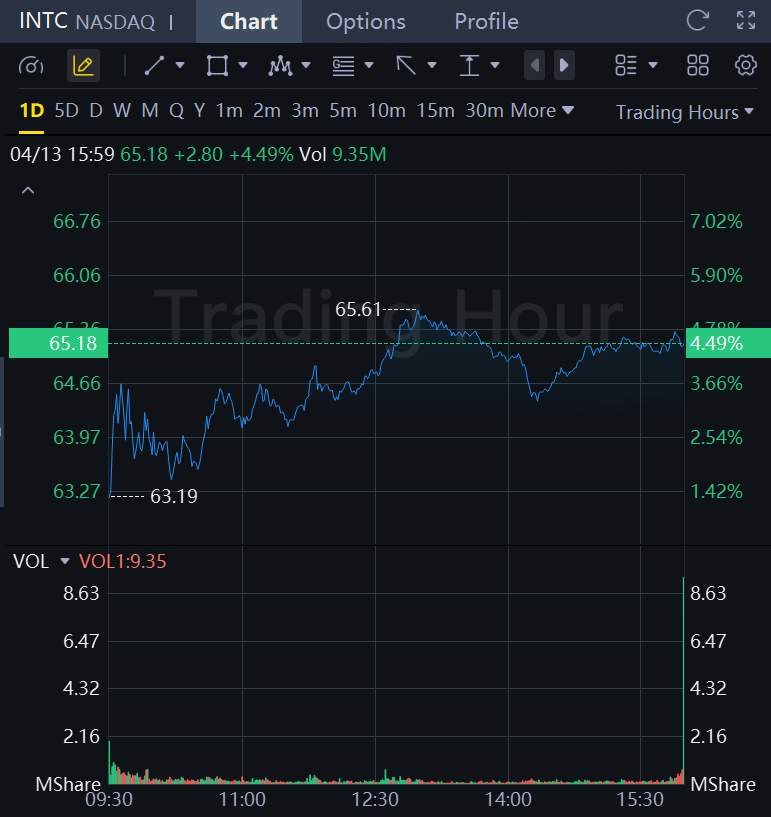Select the 1D timeframe
Viewport: 771px width, 817px height.
pos(32,111)
